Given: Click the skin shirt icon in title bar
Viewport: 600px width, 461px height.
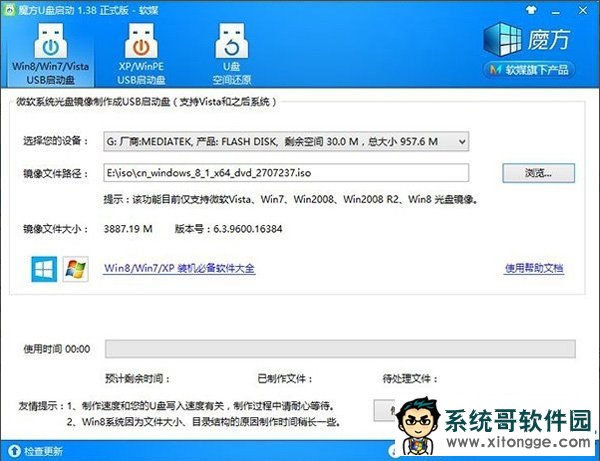Looking at the screenshot, I should [x=531, y=10].
